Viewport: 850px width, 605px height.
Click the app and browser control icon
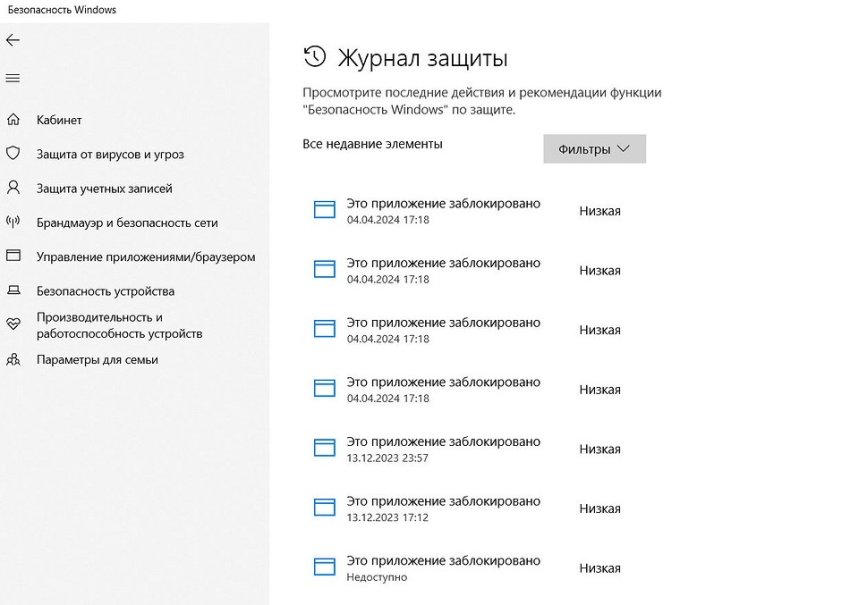pos(14,256)
